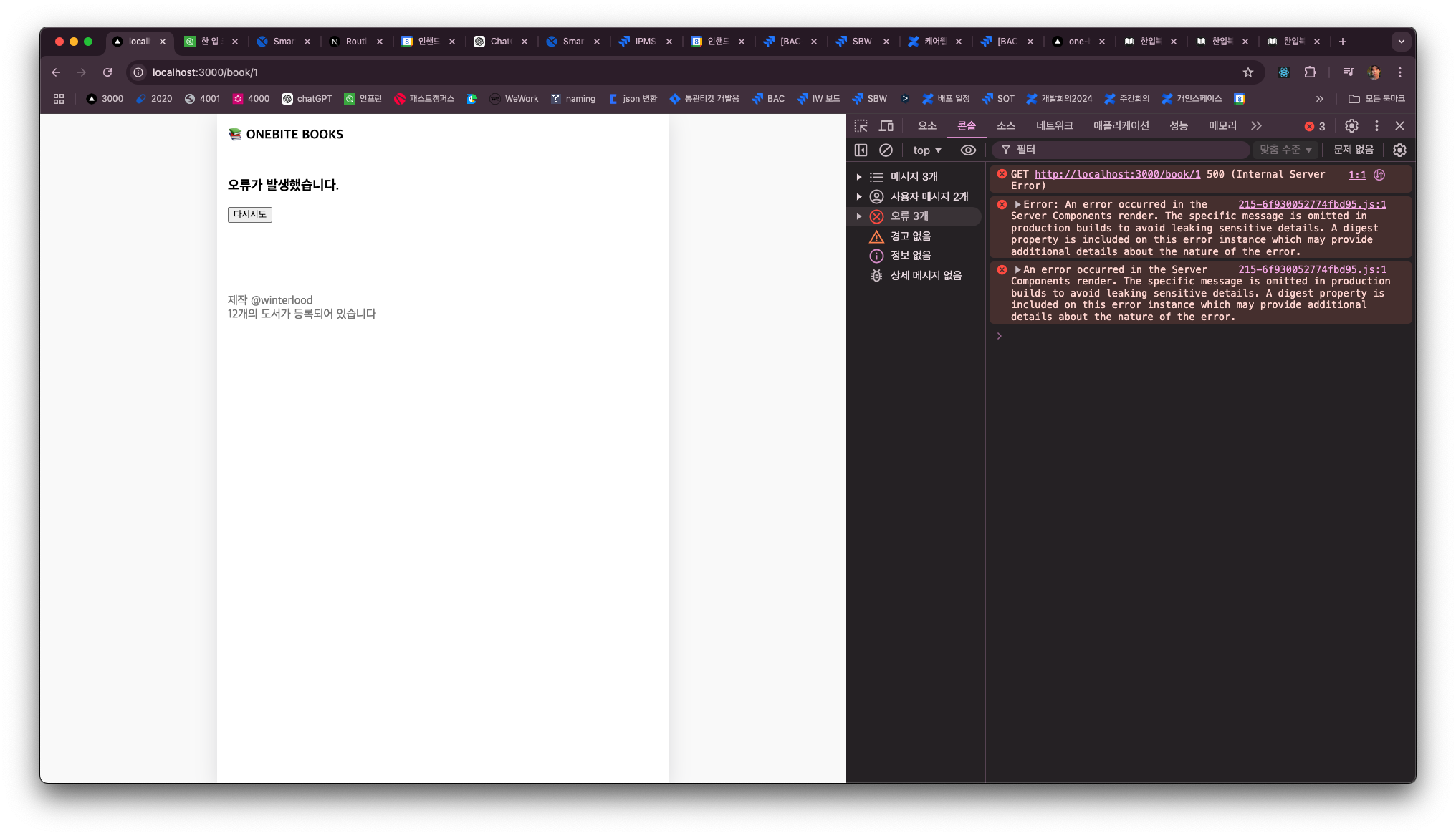Show more DevTools tabs chevron

(1256, 126)
